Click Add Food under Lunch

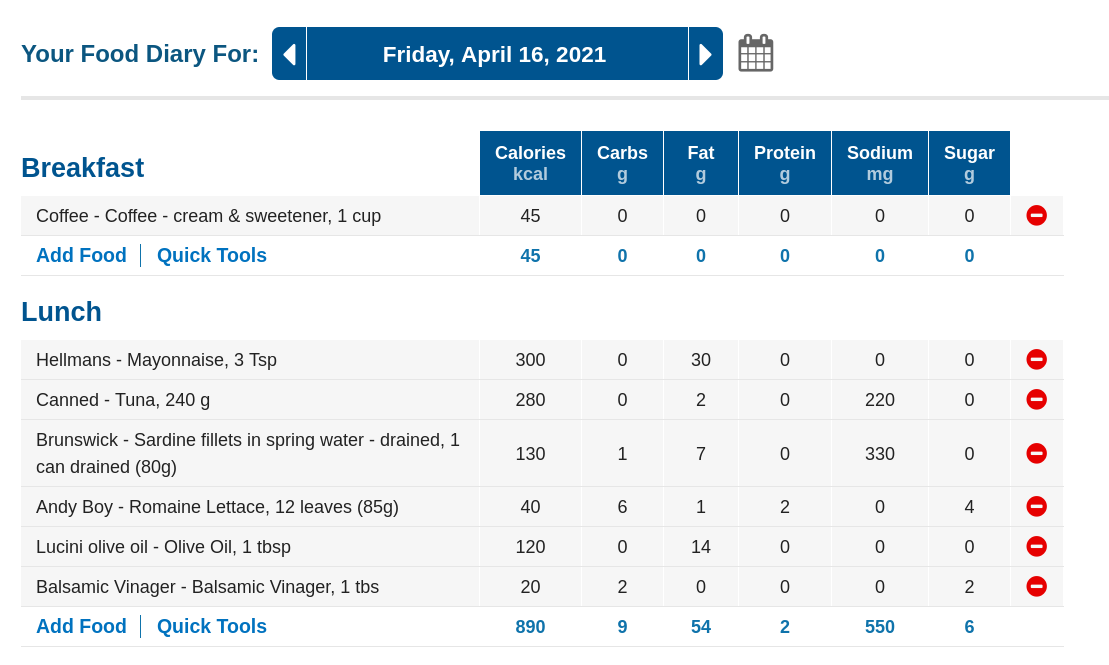[81, 626]
